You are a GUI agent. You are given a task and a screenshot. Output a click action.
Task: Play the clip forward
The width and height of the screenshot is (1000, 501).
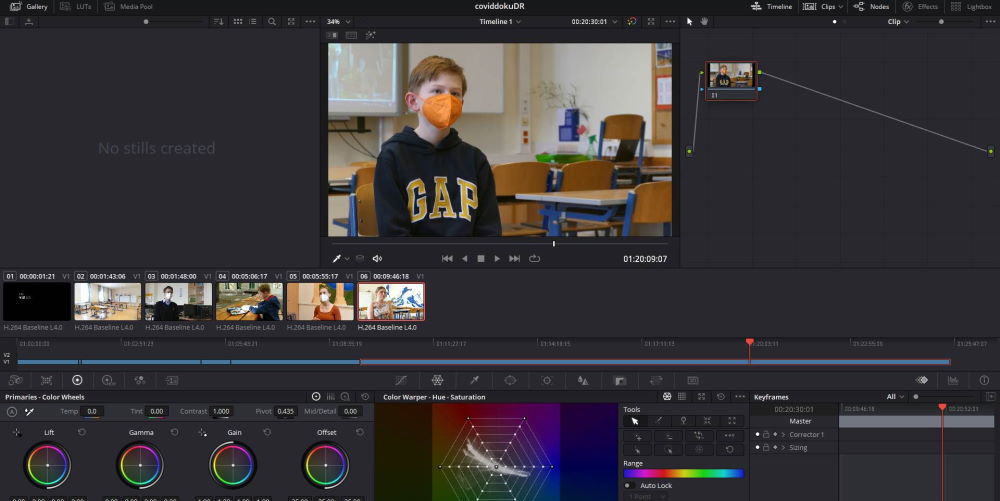497,259
